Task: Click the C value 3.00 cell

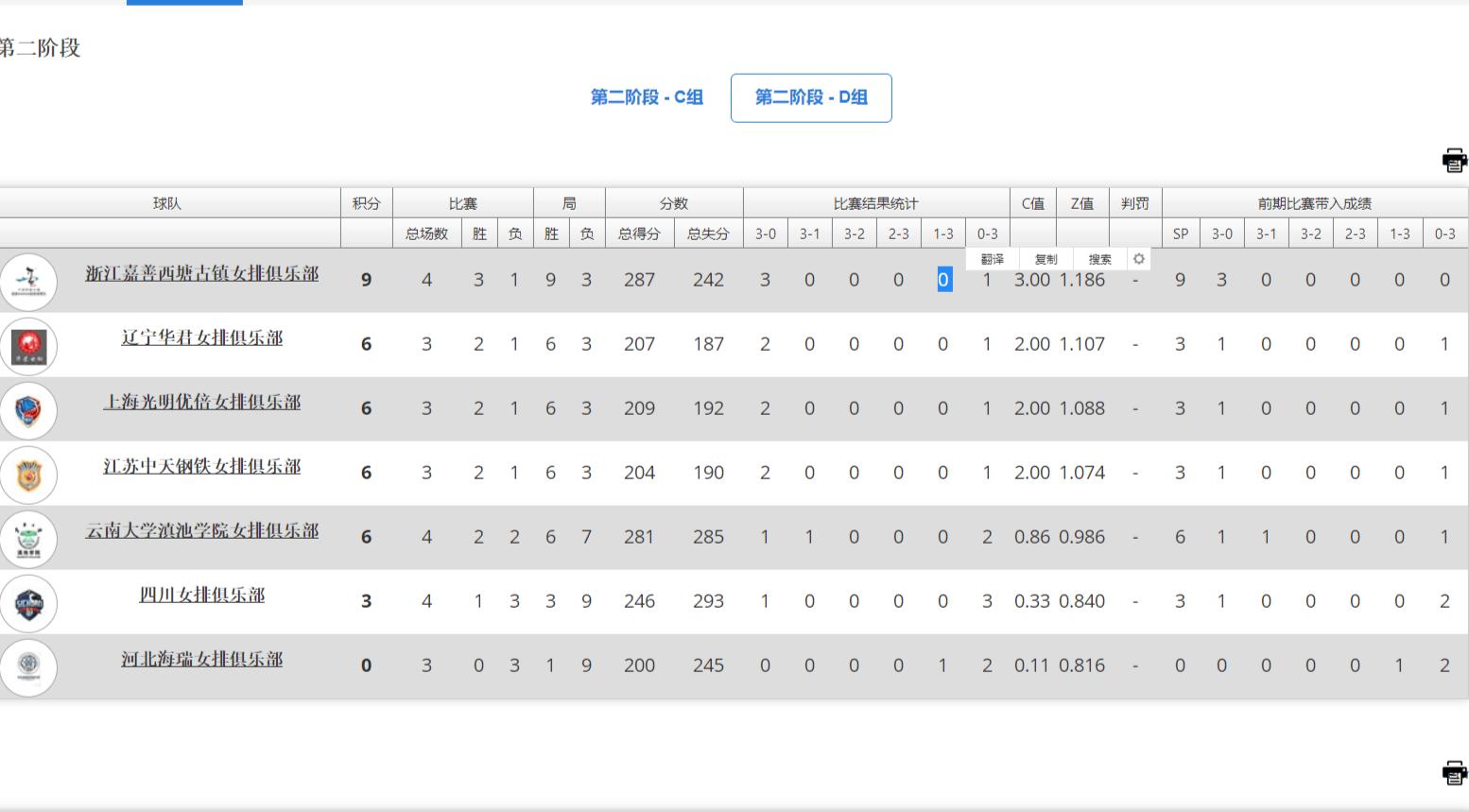Action: coord(1032,280)
